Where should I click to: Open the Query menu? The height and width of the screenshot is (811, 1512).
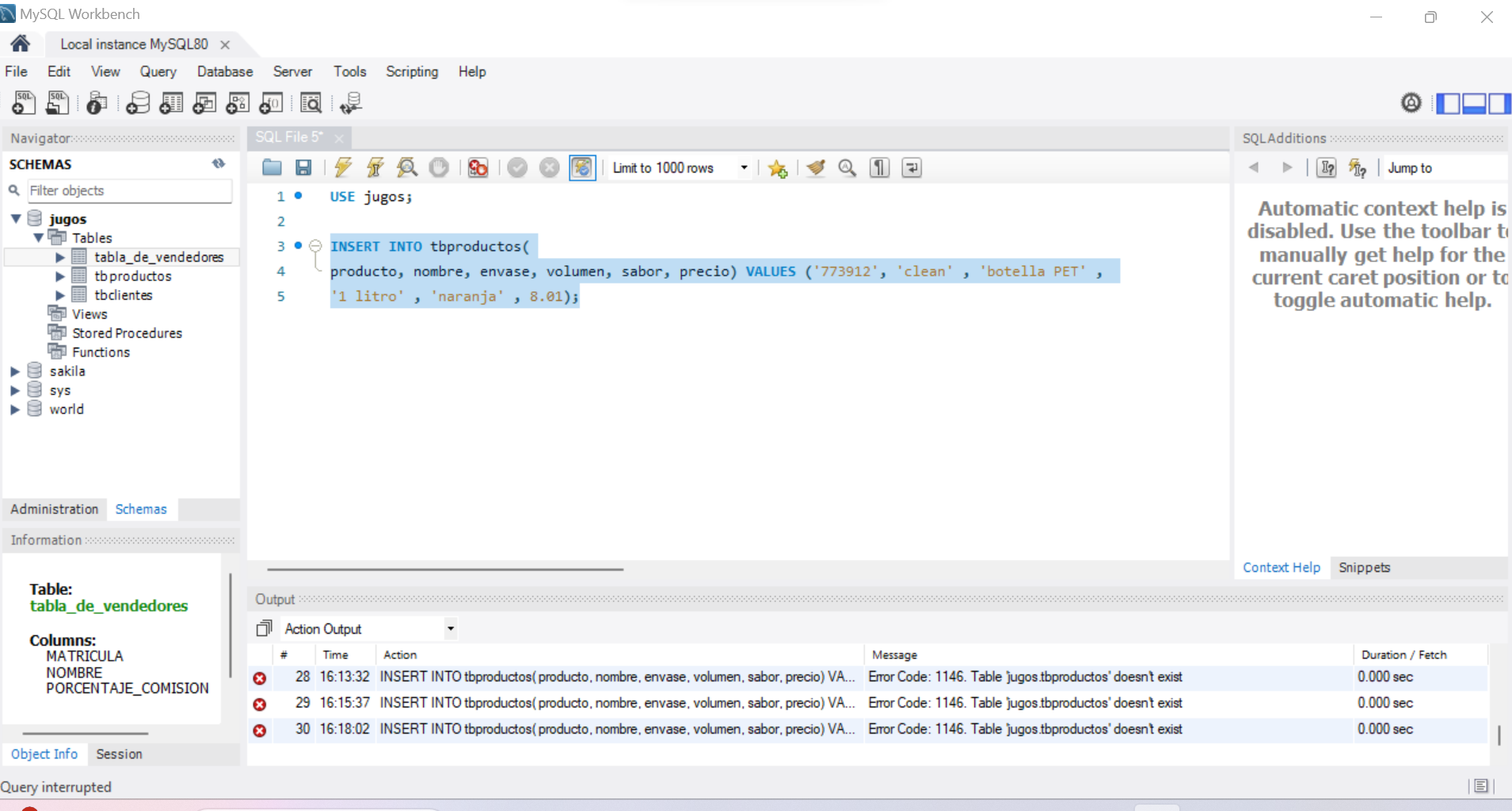tap(158, 71)
